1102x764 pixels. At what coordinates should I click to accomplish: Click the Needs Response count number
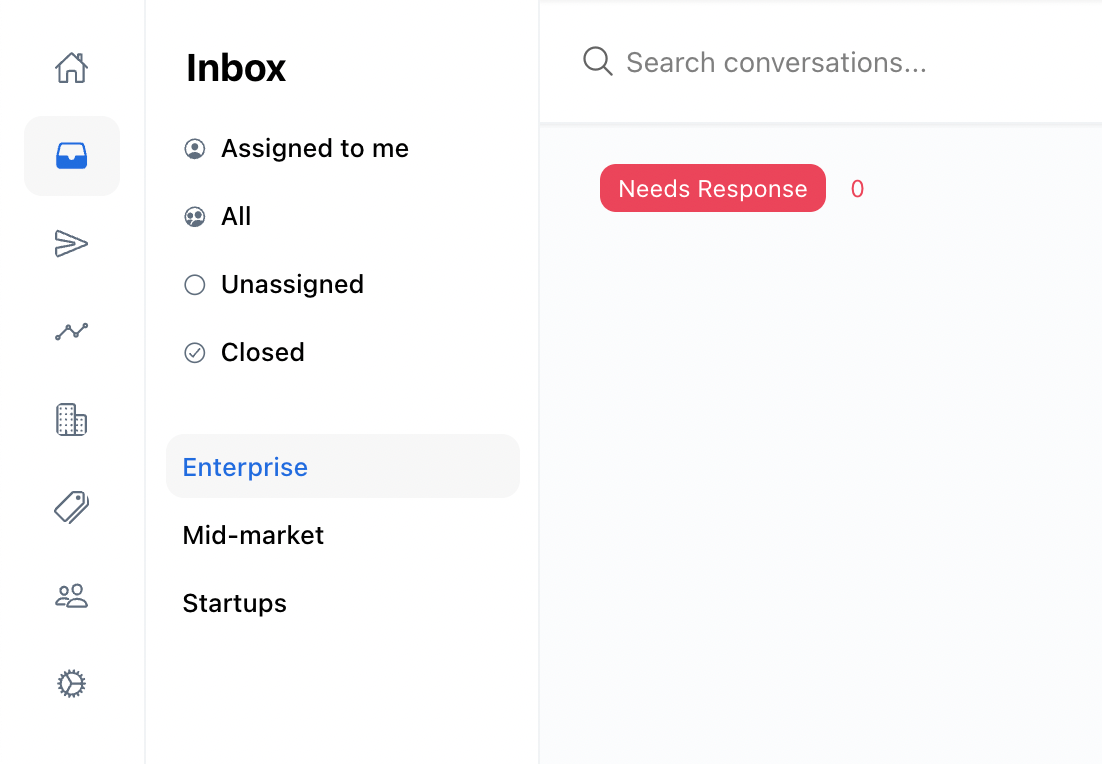857,189
